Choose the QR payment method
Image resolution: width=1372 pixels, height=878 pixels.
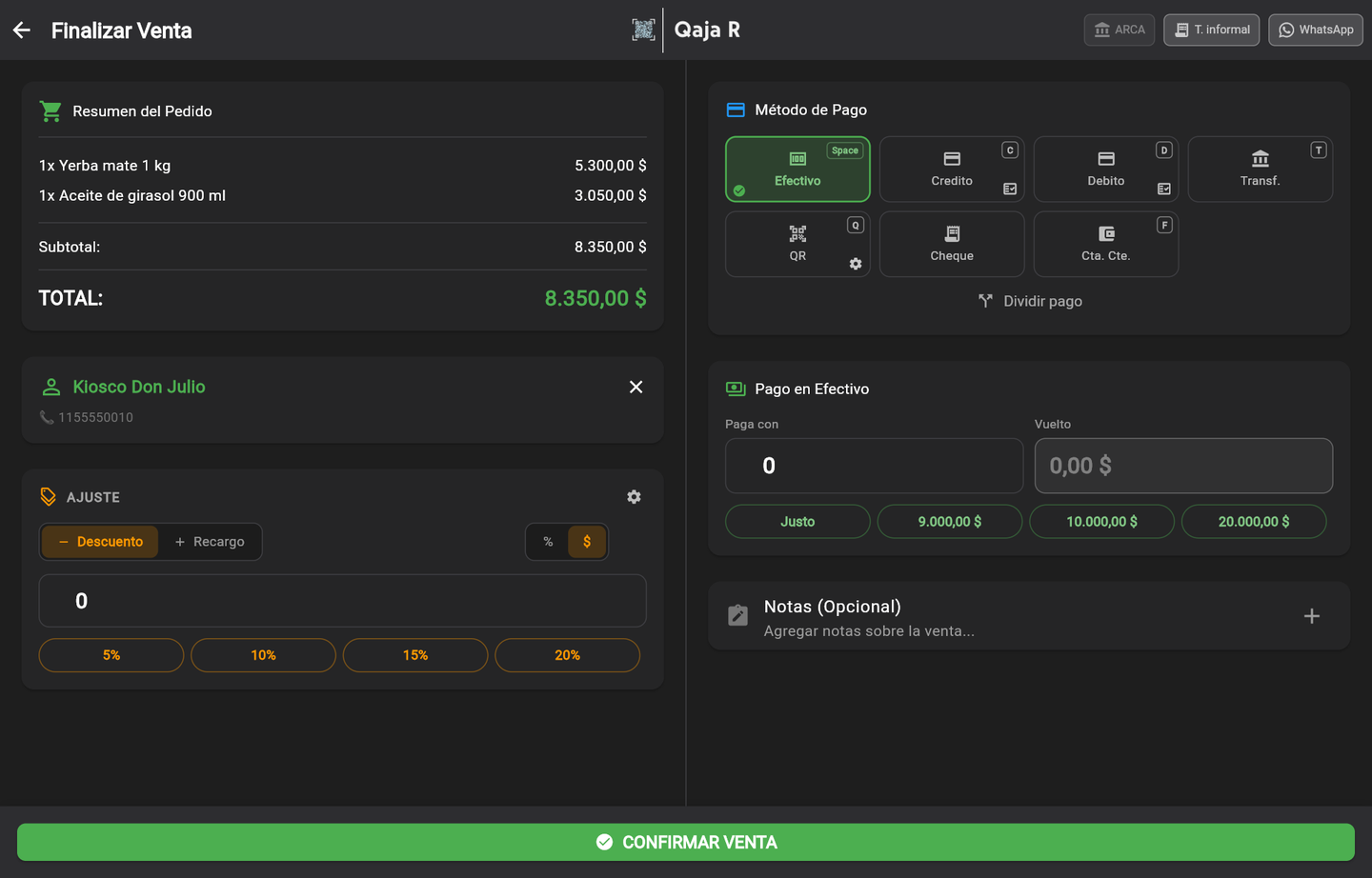tap(797, 244)
